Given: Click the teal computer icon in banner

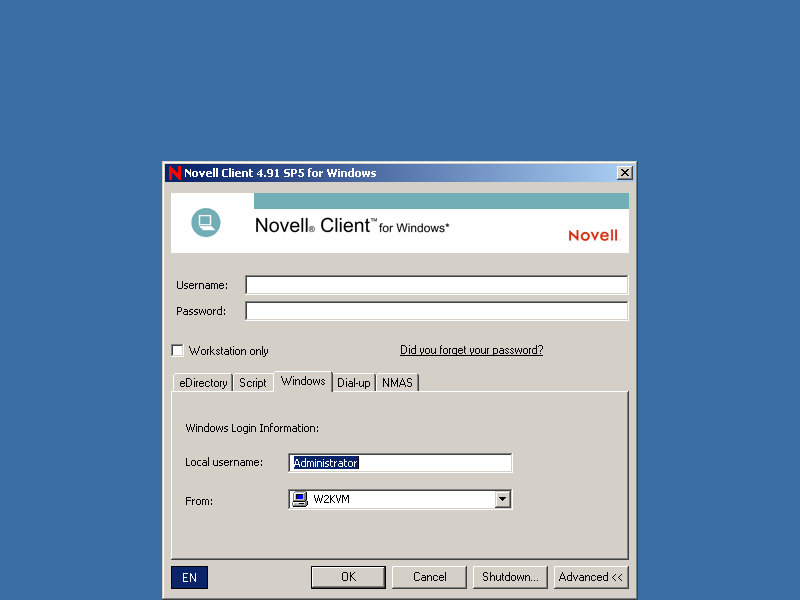Looking at the screenshot, I should (x=206, y=222).
